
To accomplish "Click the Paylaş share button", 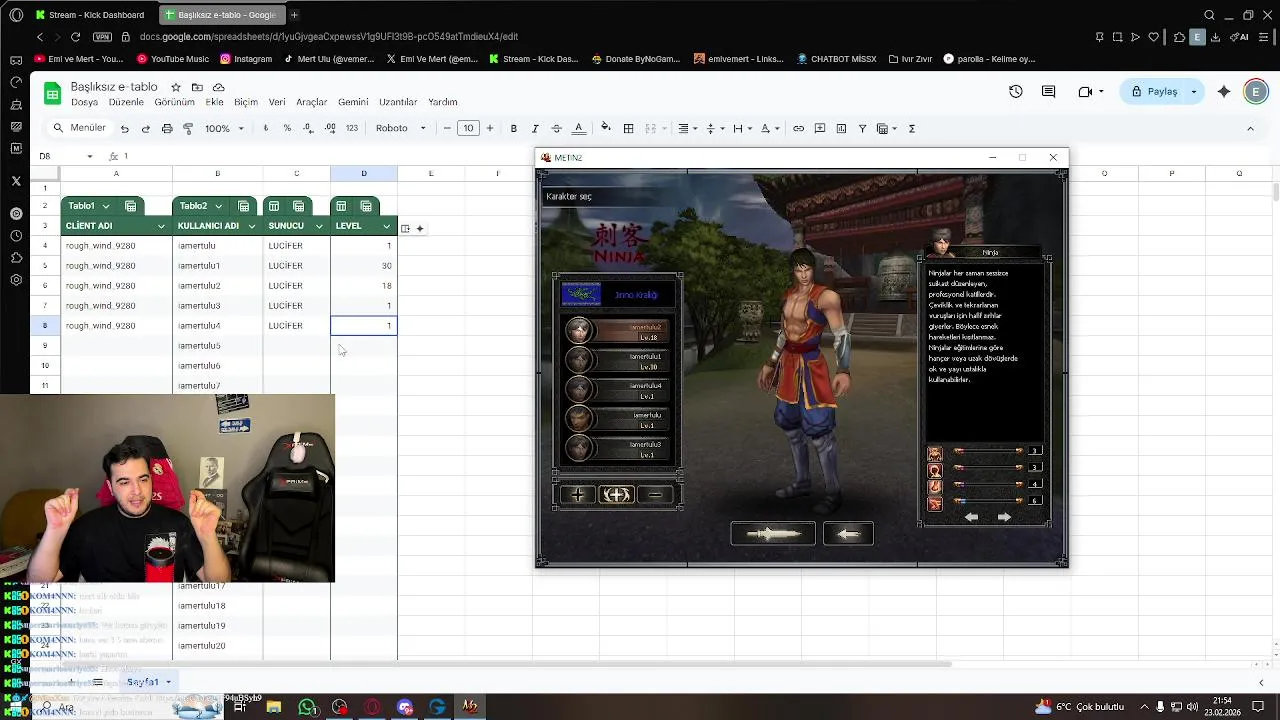I will (1153, 91).
